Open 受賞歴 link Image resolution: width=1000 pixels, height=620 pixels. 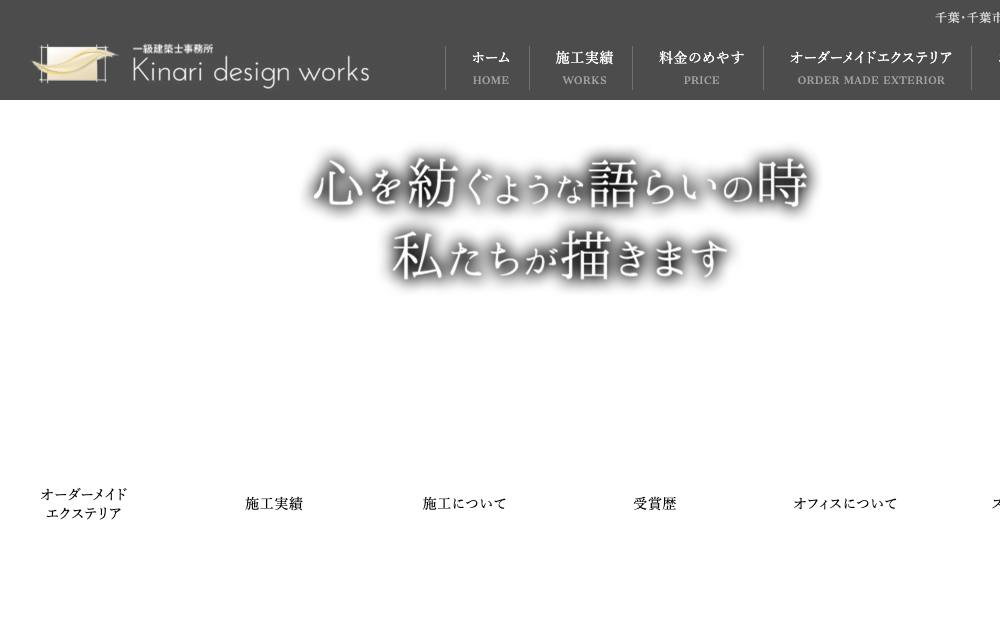[x=654, y=503]
